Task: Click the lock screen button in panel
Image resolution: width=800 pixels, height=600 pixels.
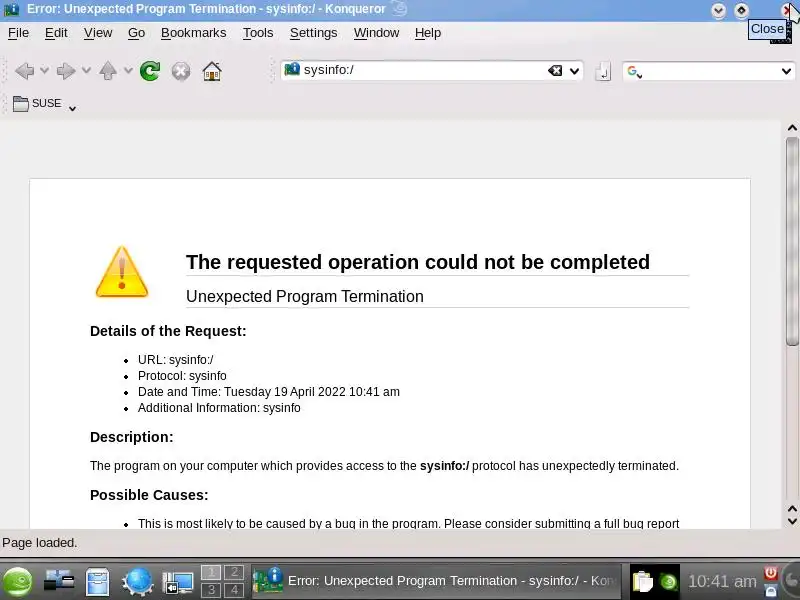Action: (770, 591)
